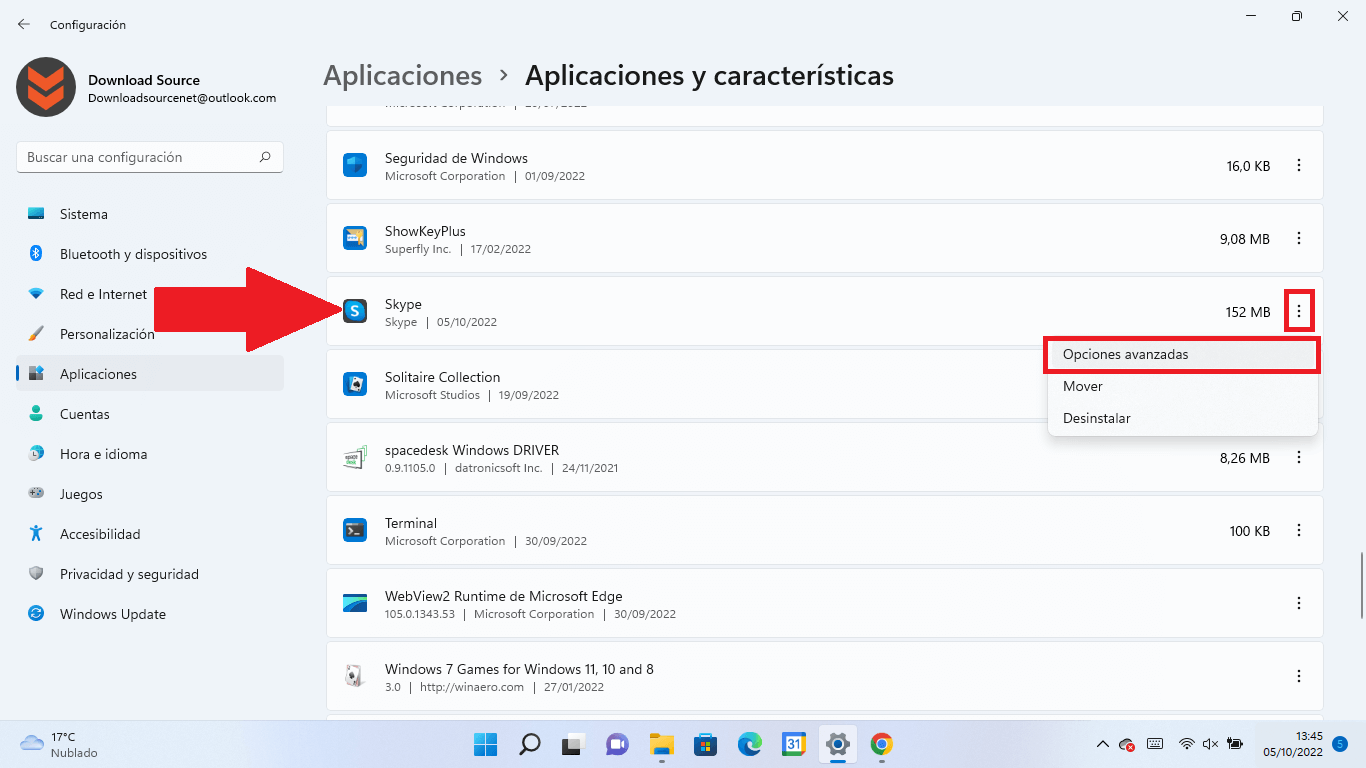The height and width of the screenshot is (768, 1366).
Task: Open the Calendar app in taskbar
Action: [793, 744]
